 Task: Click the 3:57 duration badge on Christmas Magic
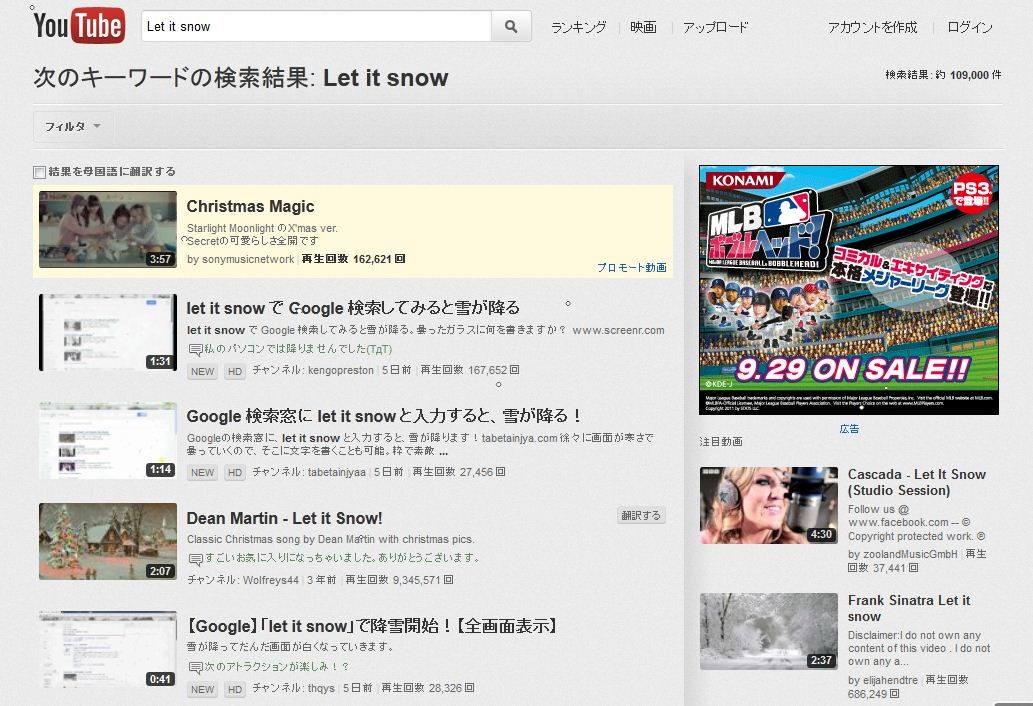(160, 259)
